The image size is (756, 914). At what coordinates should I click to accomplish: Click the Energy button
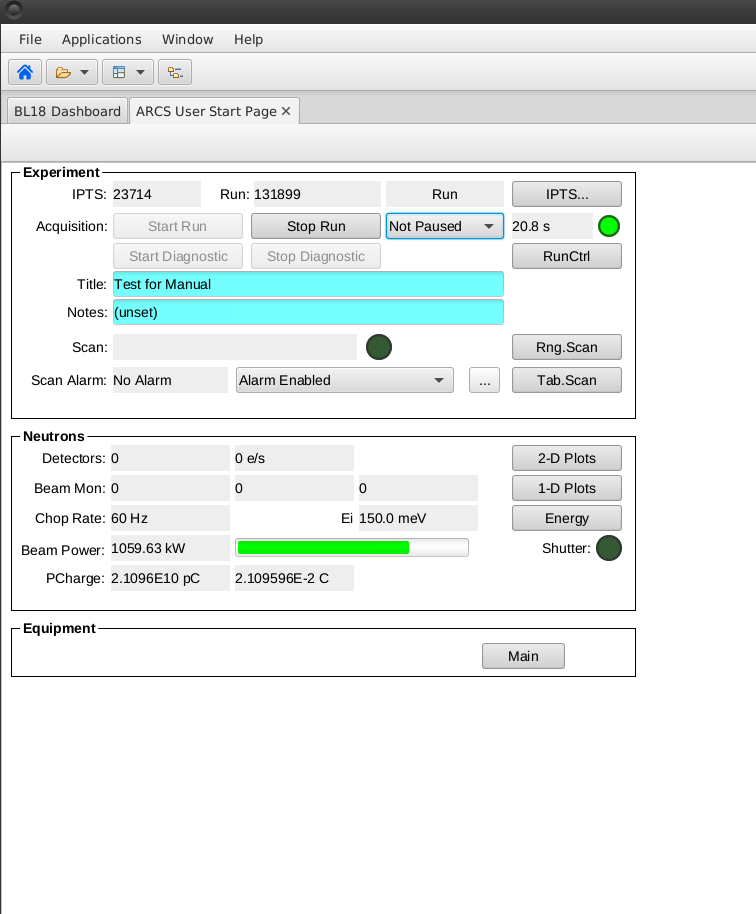click(567, 518)
